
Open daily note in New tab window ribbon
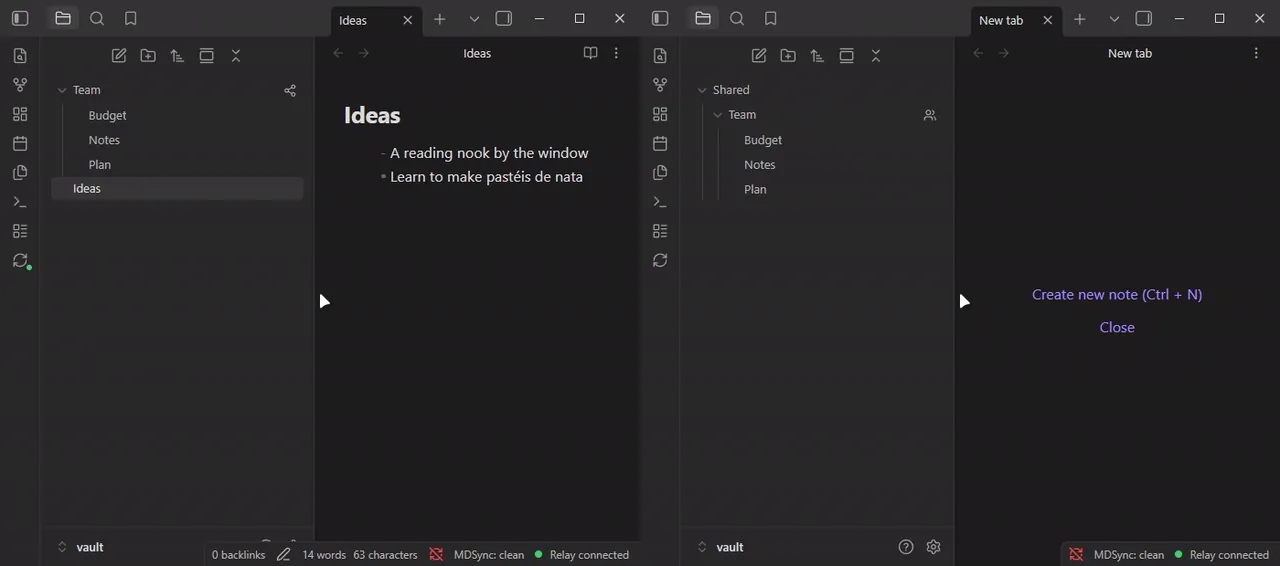[x=660, y=143]
